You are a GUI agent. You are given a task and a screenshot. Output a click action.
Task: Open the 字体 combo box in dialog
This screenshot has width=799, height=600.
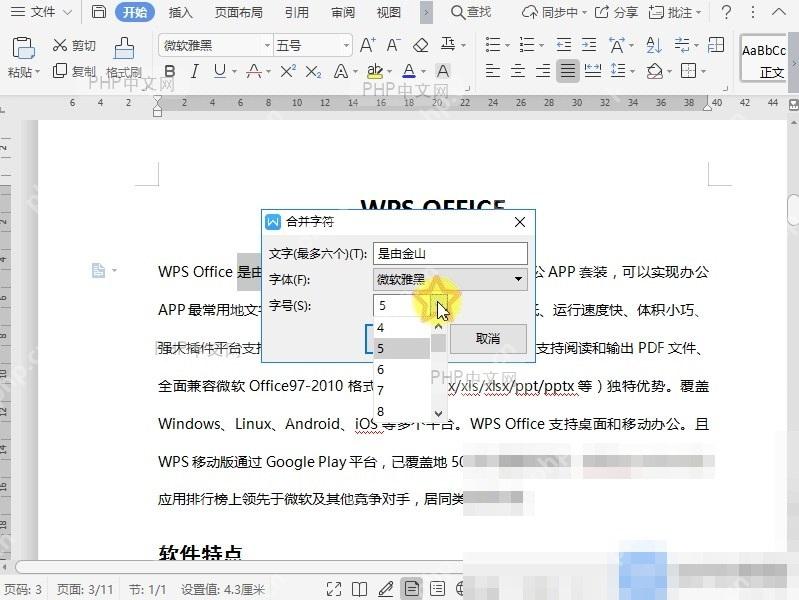[450, 279]
